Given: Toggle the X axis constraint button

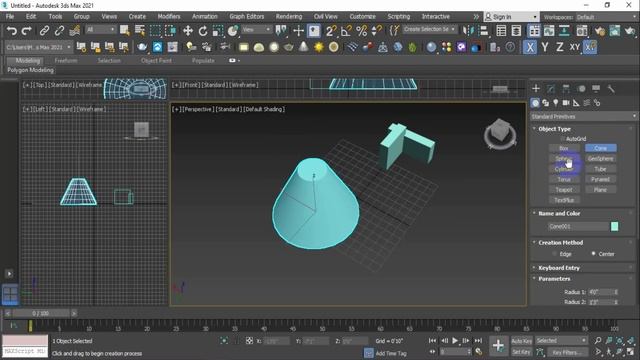Looking at the screenshot, I should coord(530,47).
